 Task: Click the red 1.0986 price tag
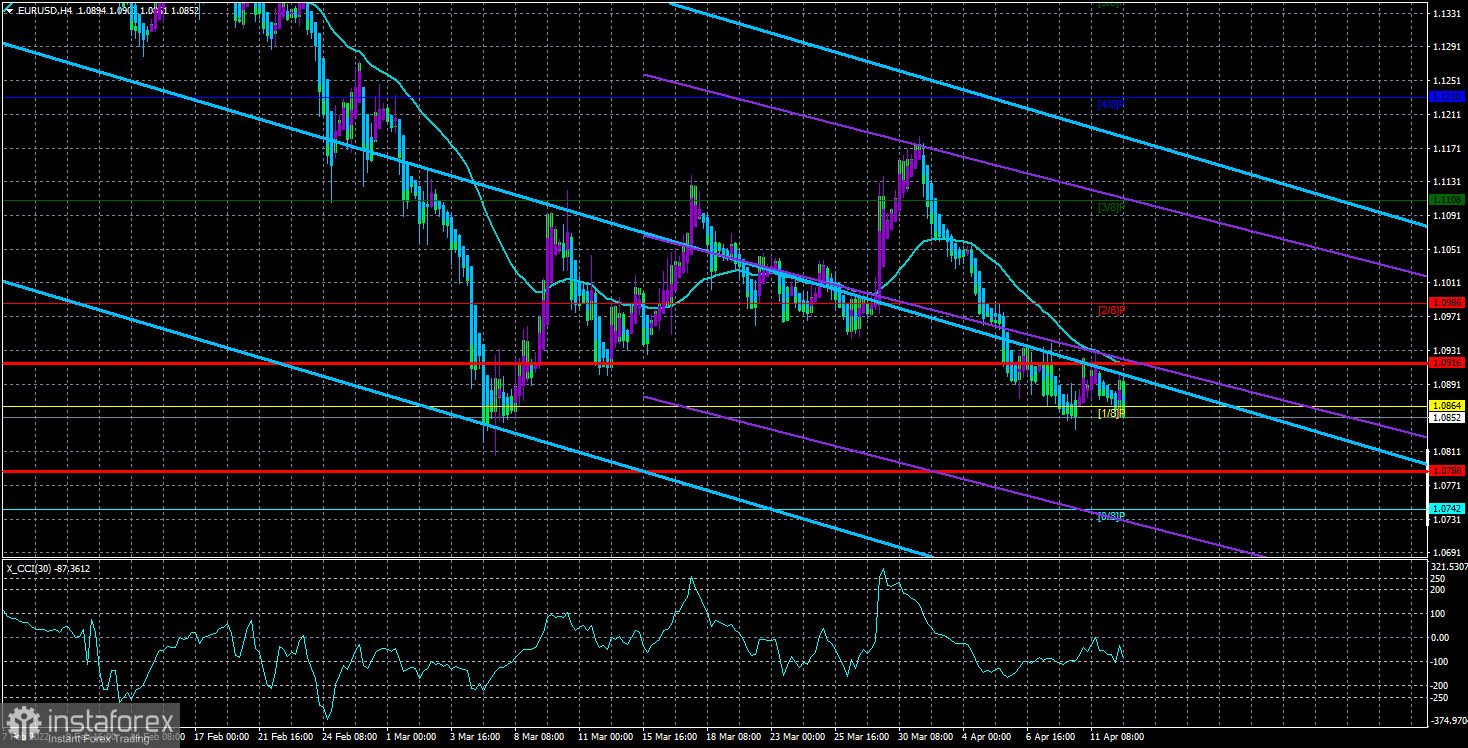(1447, 302)
